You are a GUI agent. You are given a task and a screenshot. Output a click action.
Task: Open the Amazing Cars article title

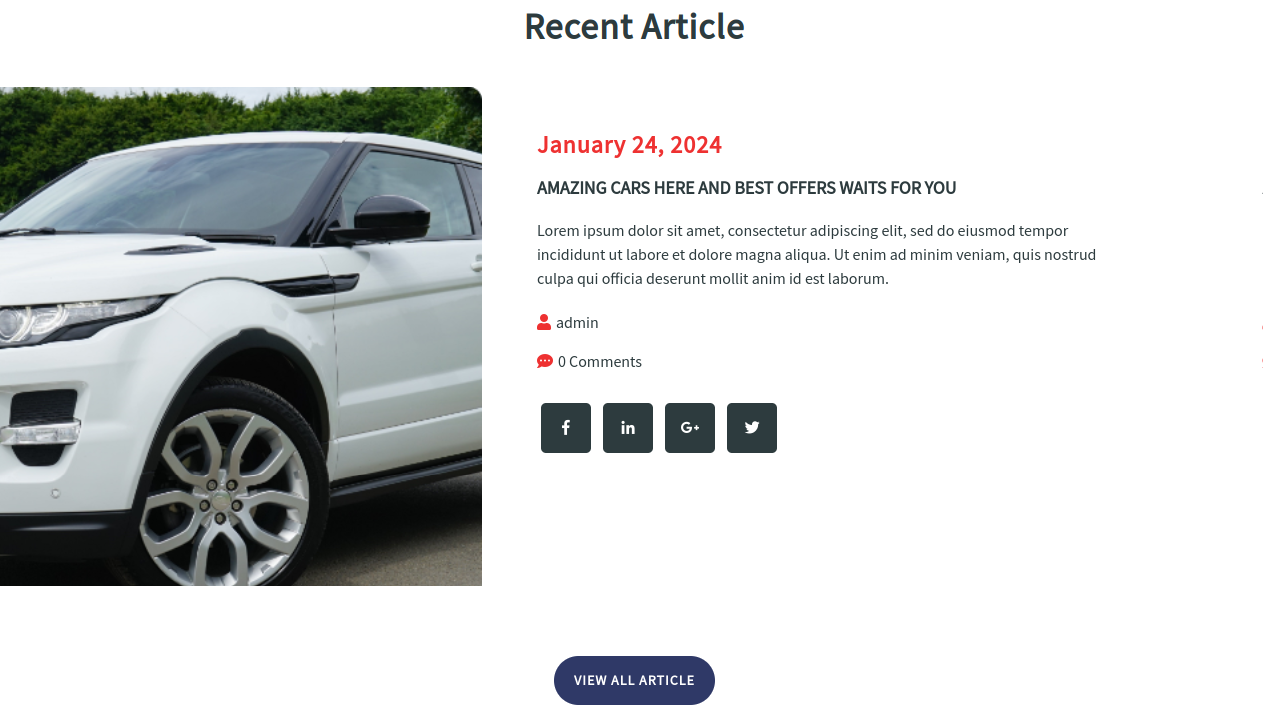[x=746, y=188]
